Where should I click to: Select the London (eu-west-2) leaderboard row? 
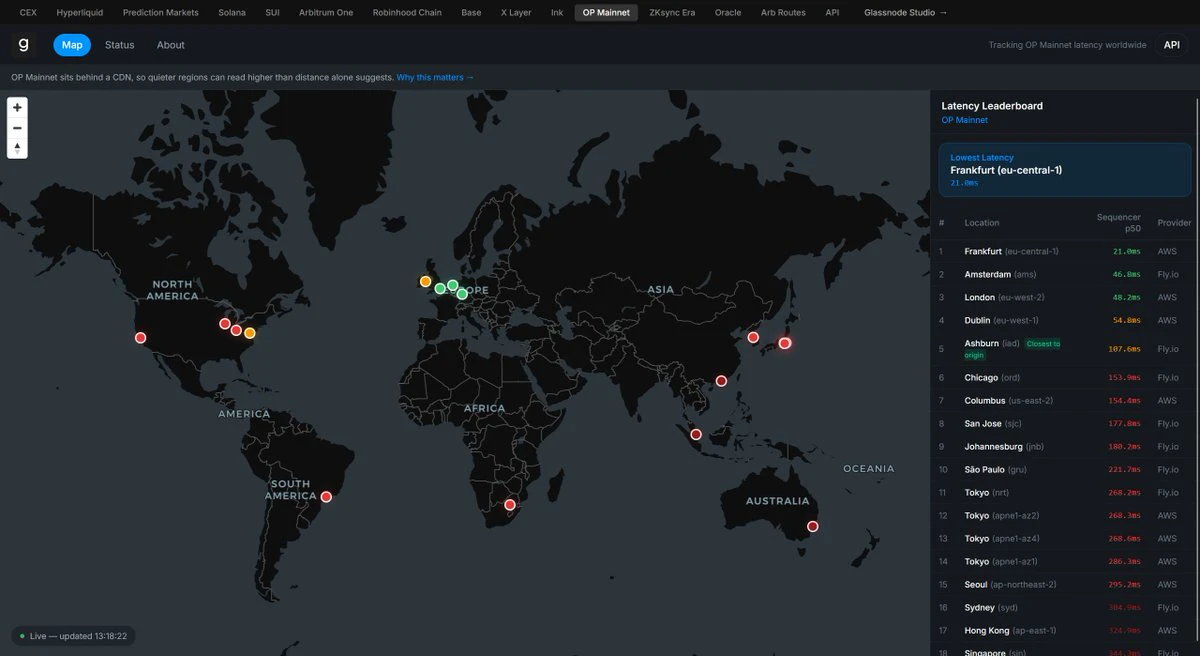click(1064, 297)
